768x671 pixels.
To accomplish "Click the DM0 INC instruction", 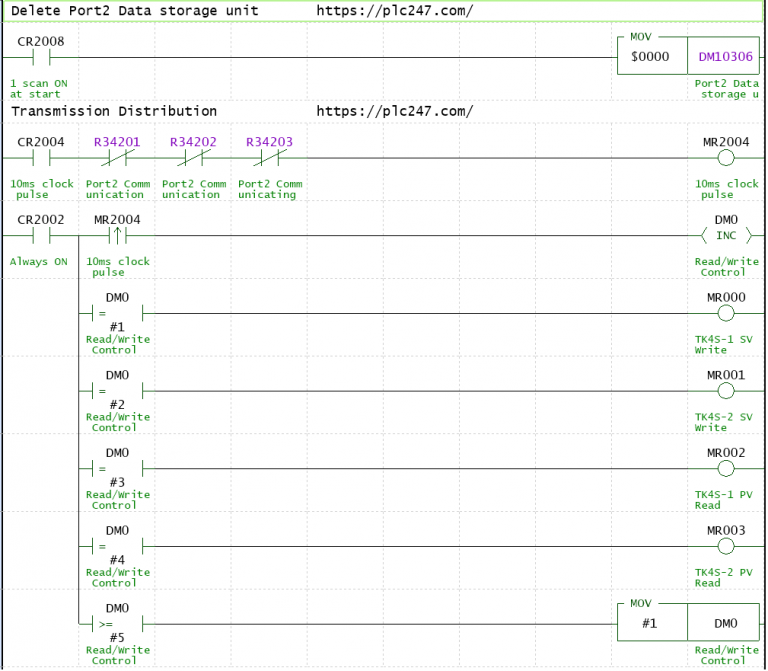I will click(x=726, y=236).
